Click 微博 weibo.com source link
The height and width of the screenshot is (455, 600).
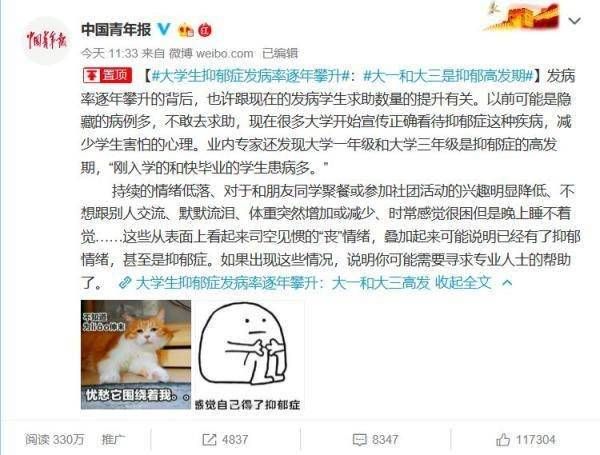click(211, 53)
